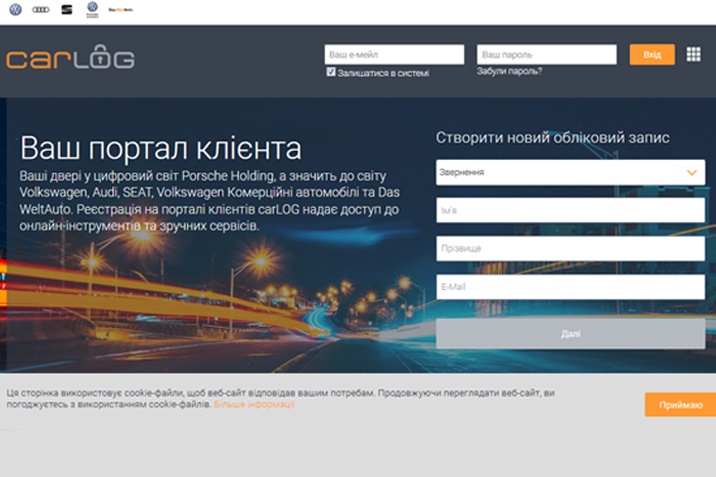
Task: Click the carLOG logo
Action: coord(70,57)
